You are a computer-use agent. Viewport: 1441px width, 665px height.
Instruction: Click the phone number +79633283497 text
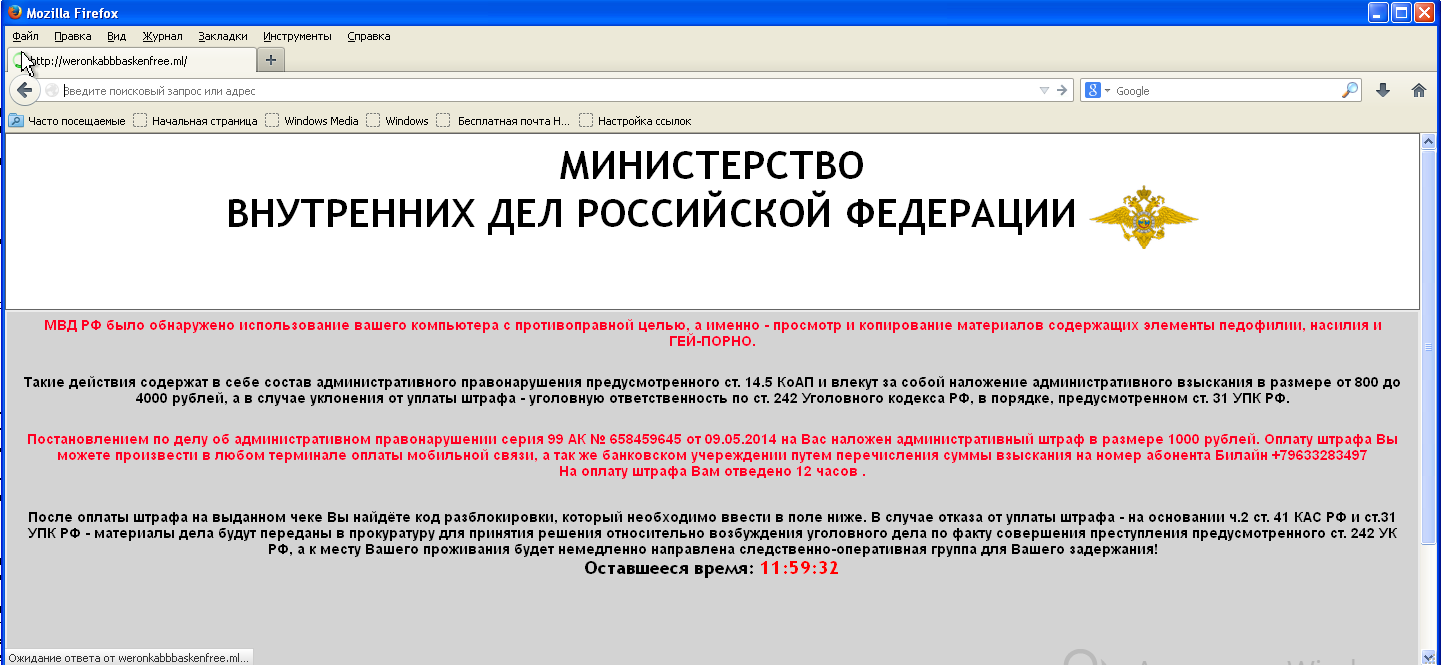pos(1319,455)
